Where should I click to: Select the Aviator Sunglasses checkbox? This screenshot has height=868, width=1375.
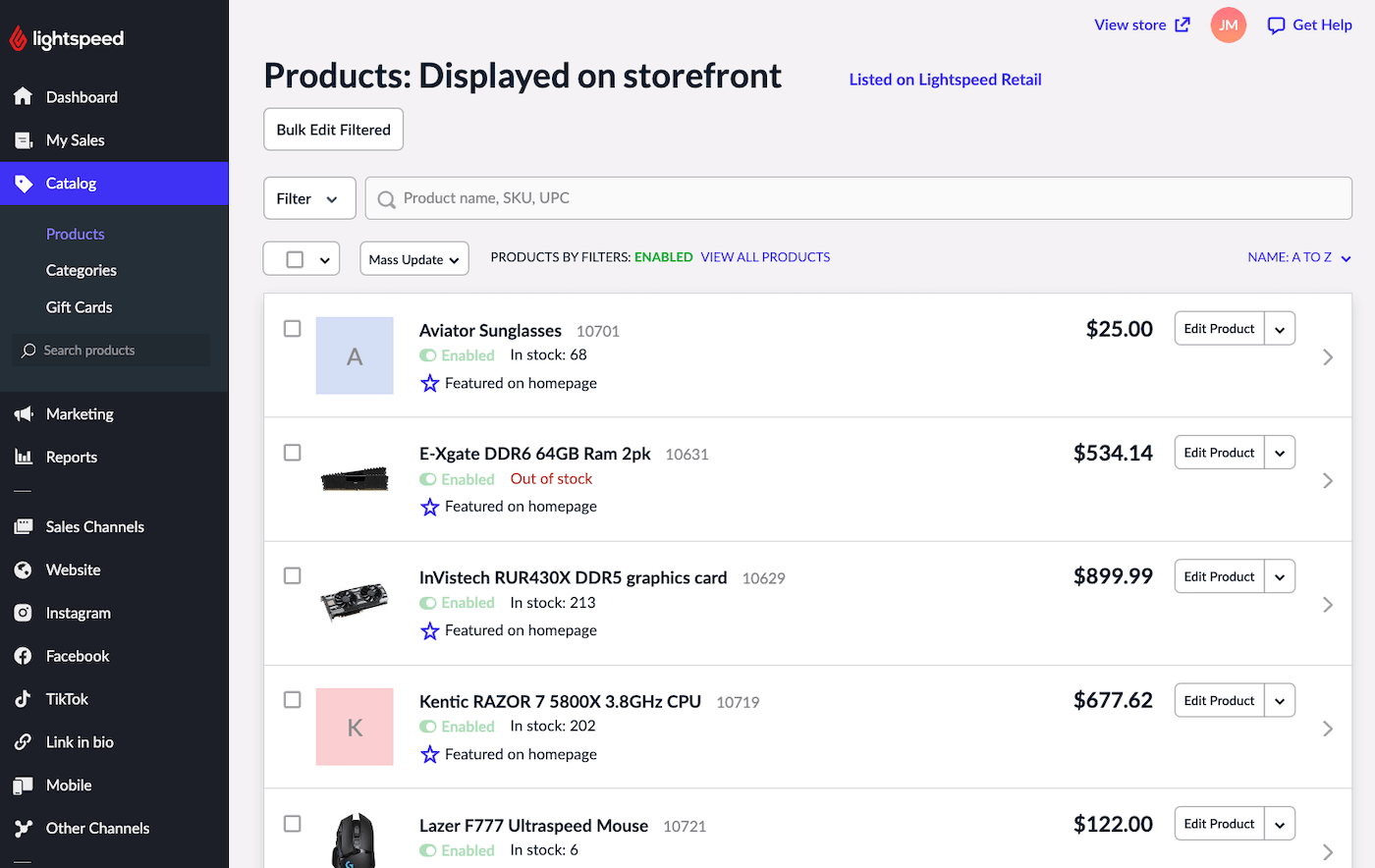pyautogui.click(x=293, y=329)
